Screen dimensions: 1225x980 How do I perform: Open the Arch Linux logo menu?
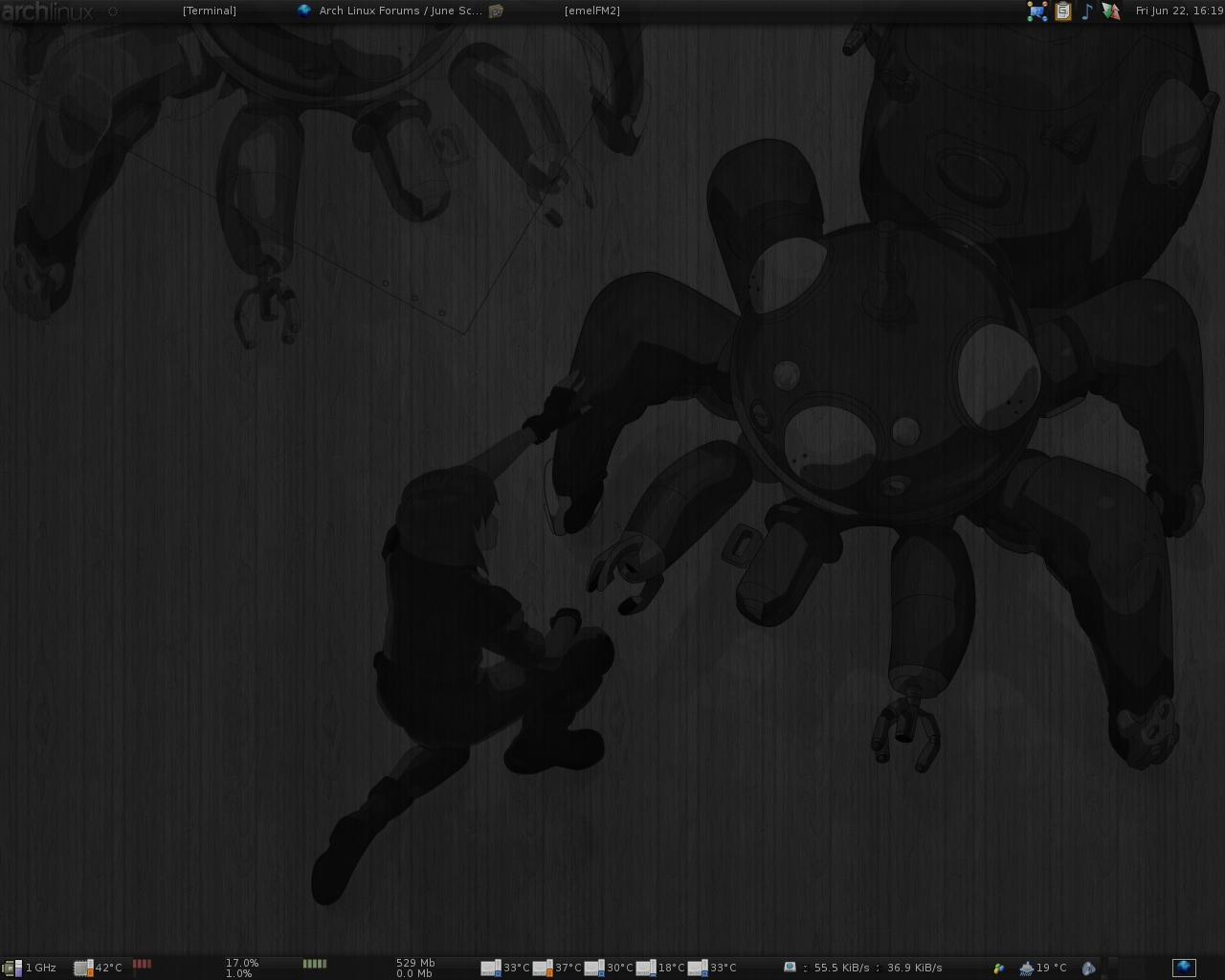pos(47,11)
